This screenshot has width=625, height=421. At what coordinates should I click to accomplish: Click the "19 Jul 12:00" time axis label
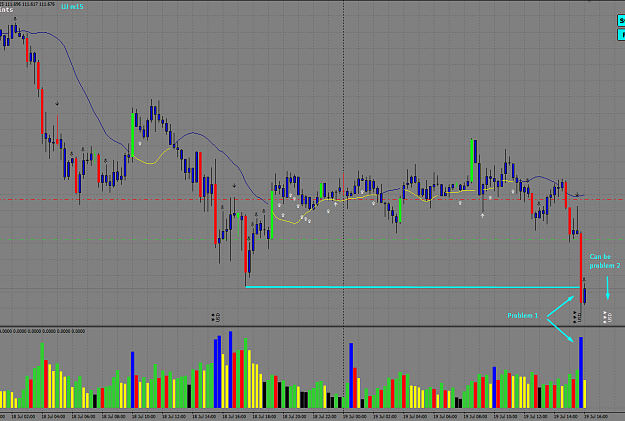pyautogui.click(x=535, y=416)
